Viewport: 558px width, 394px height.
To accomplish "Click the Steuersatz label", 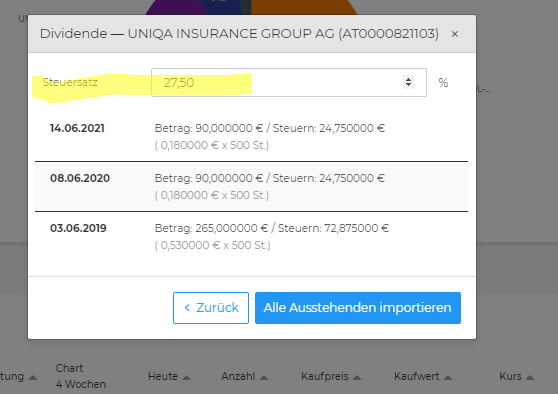I will coord(70,82).
